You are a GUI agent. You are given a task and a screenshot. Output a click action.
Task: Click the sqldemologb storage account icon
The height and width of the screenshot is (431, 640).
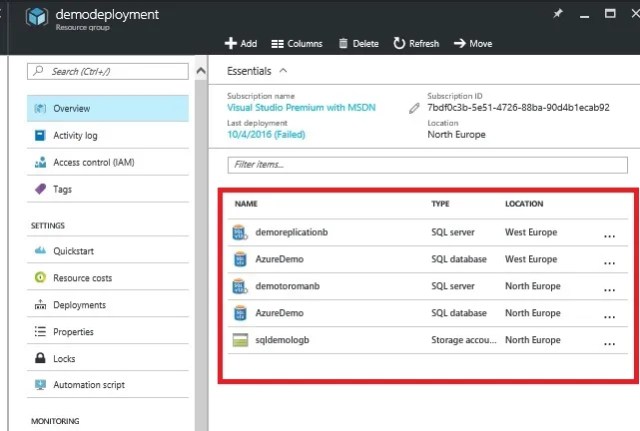click(x=240, y=340)
